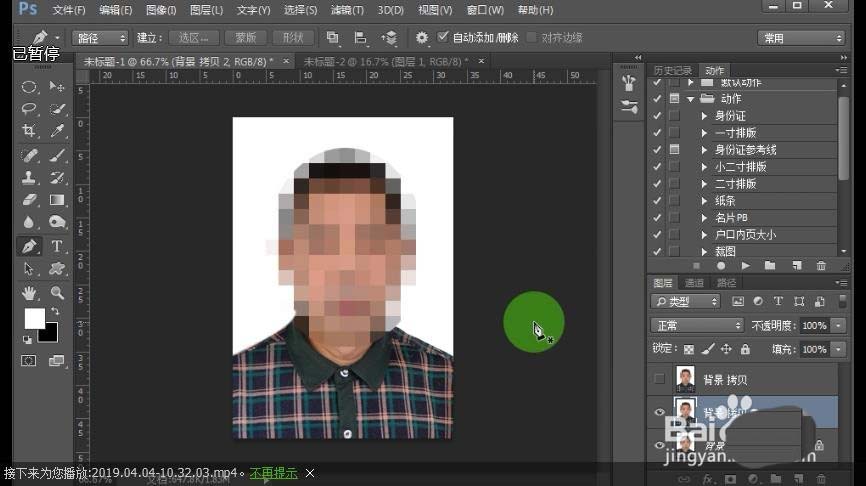Select the History Brush tool
Viewport: 866px width, 486px height.
click(x=57, y=177)
